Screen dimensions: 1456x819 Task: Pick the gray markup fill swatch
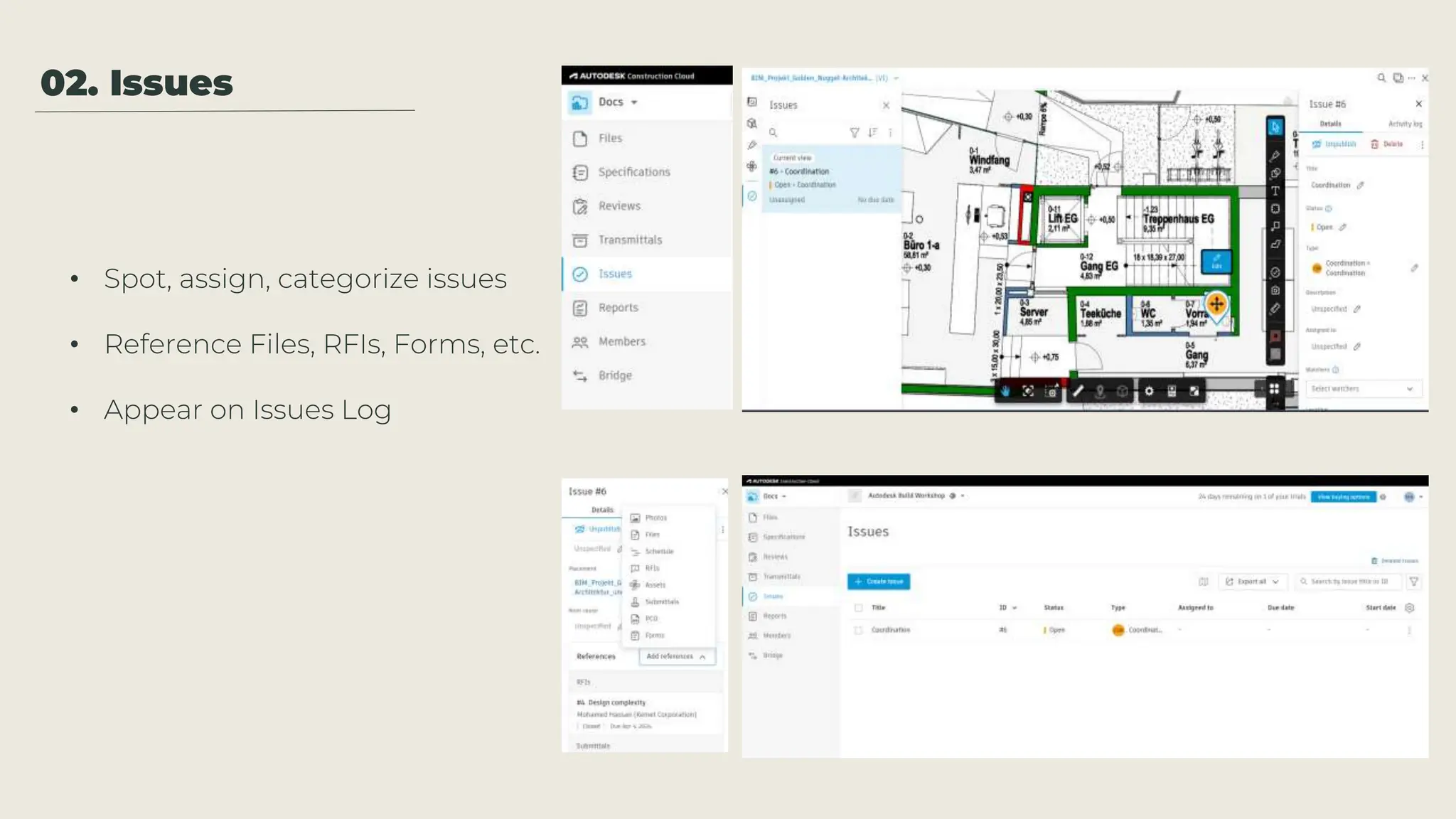tap(1275, 353)
